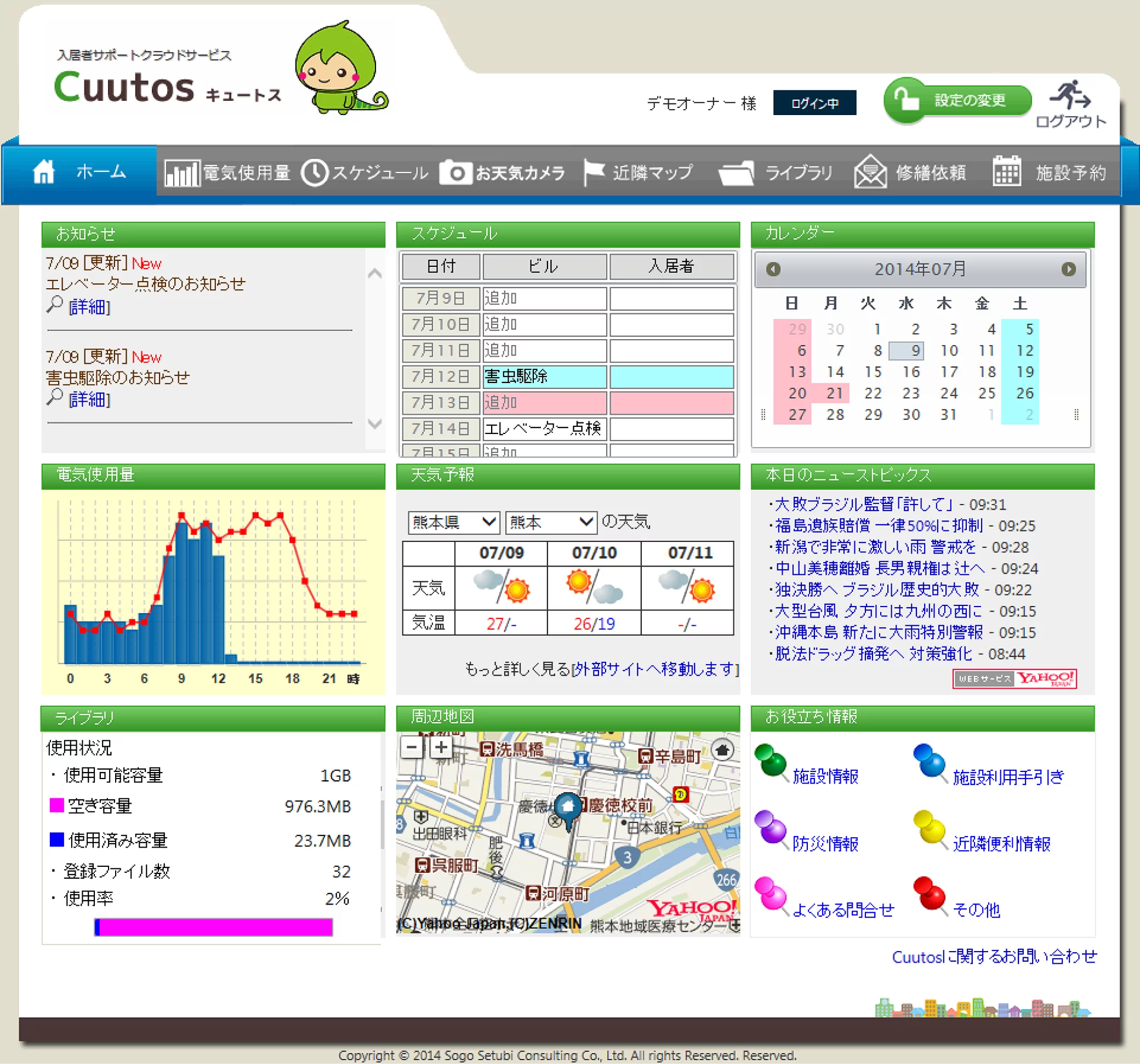Click the blue location pin on map
The height and width of the screenshot is (1064, 1140).
pos(567,811)
